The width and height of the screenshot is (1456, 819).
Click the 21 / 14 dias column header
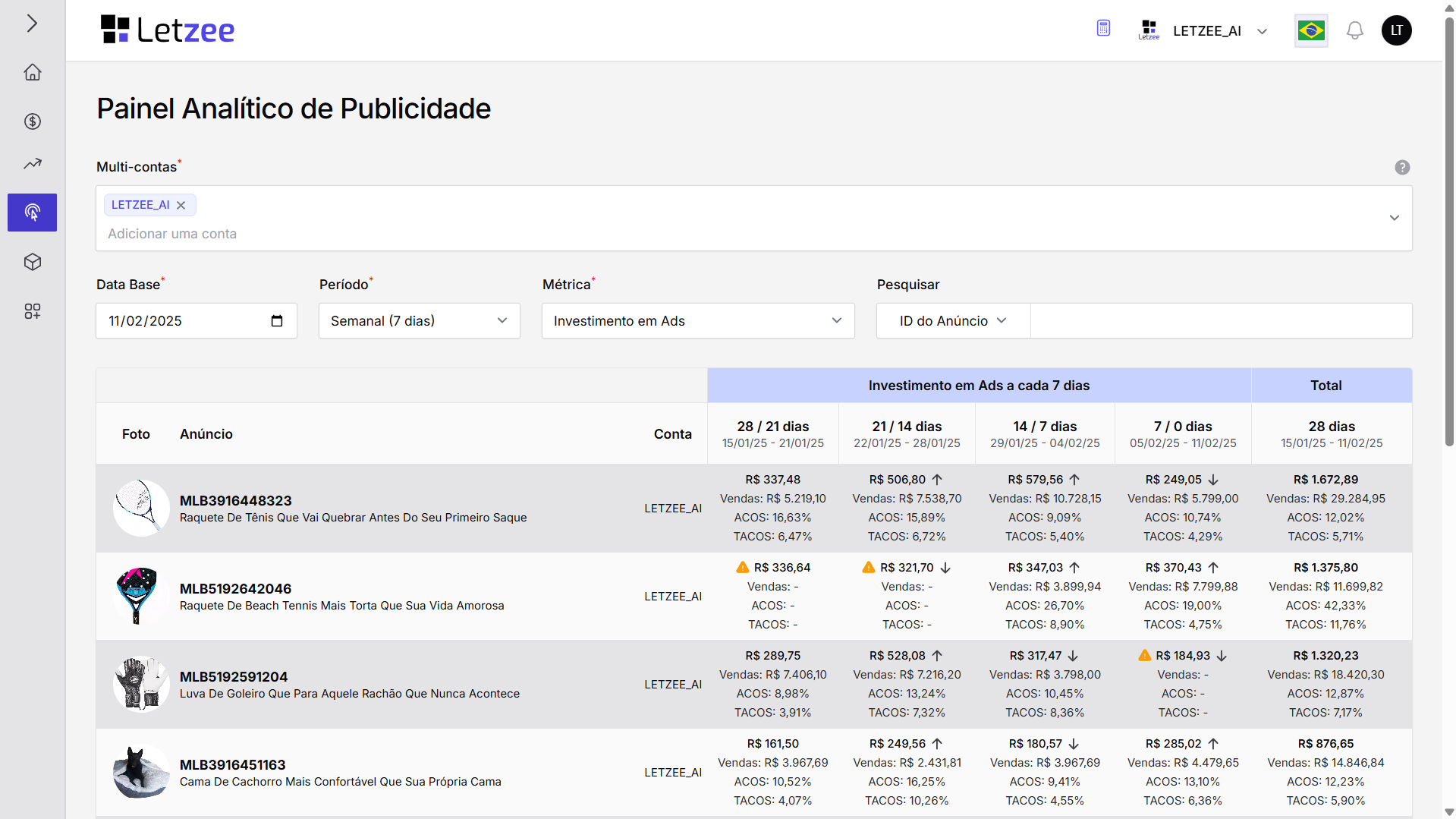(907, 433)
